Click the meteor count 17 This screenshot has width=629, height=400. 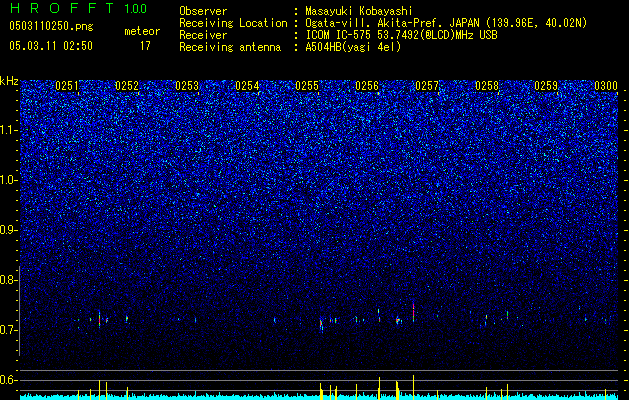(145, 46)
